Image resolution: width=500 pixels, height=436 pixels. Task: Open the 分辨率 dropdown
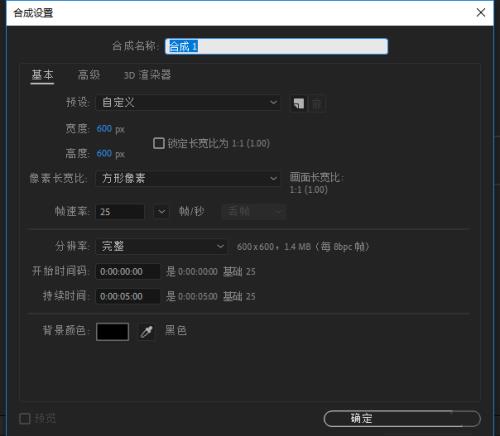[161, 246]
